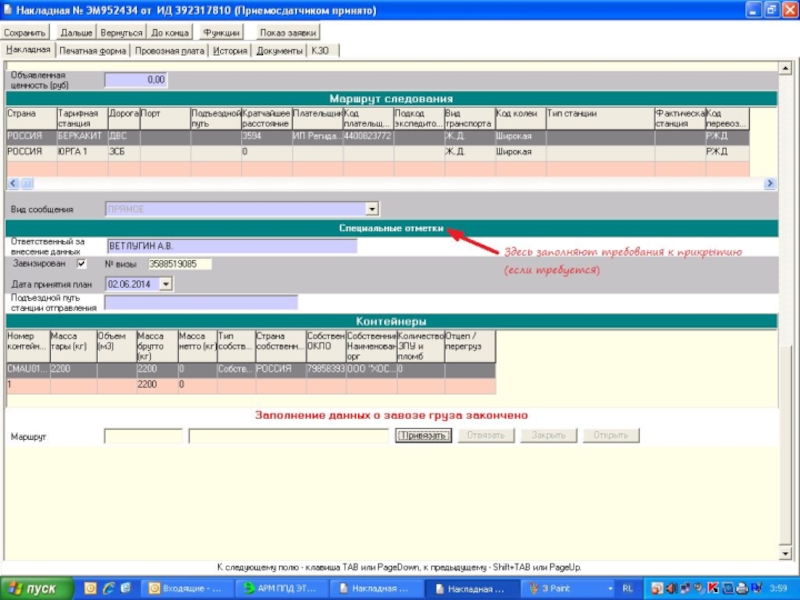Click the Показ заявки button
Screen dimensions: 800x600
[x=288, y=32]
